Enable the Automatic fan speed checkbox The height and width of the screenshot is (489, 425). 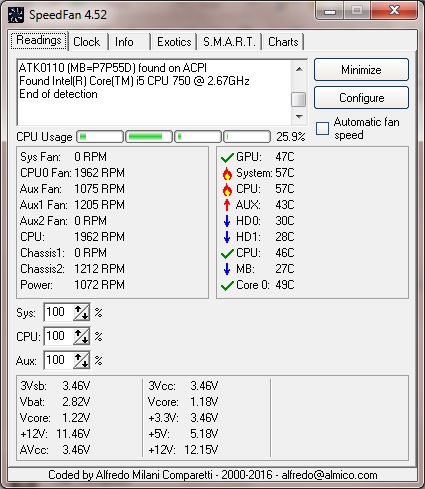coord(322,128)
